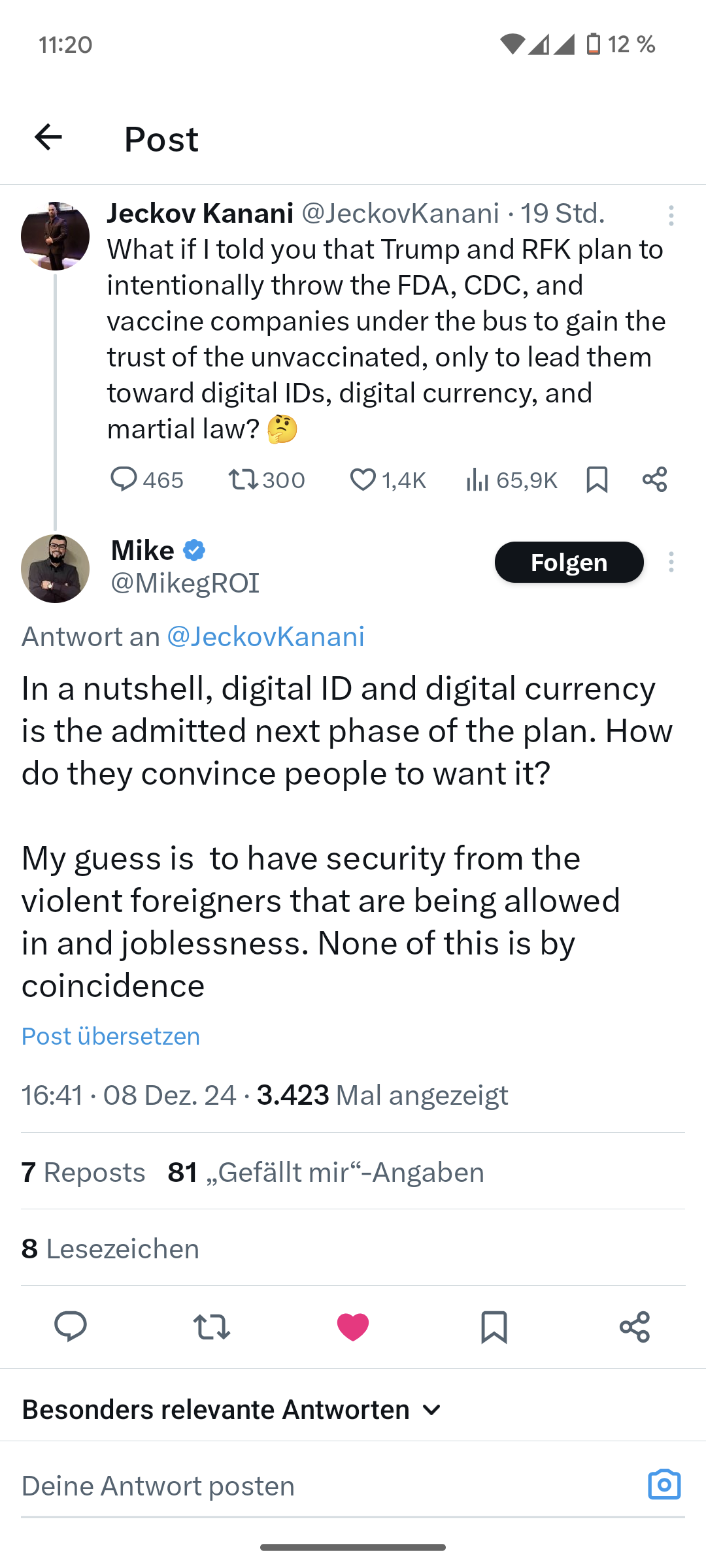
Task: View analytics icon showing 65,9K views
Action: [x=477, y=480]
